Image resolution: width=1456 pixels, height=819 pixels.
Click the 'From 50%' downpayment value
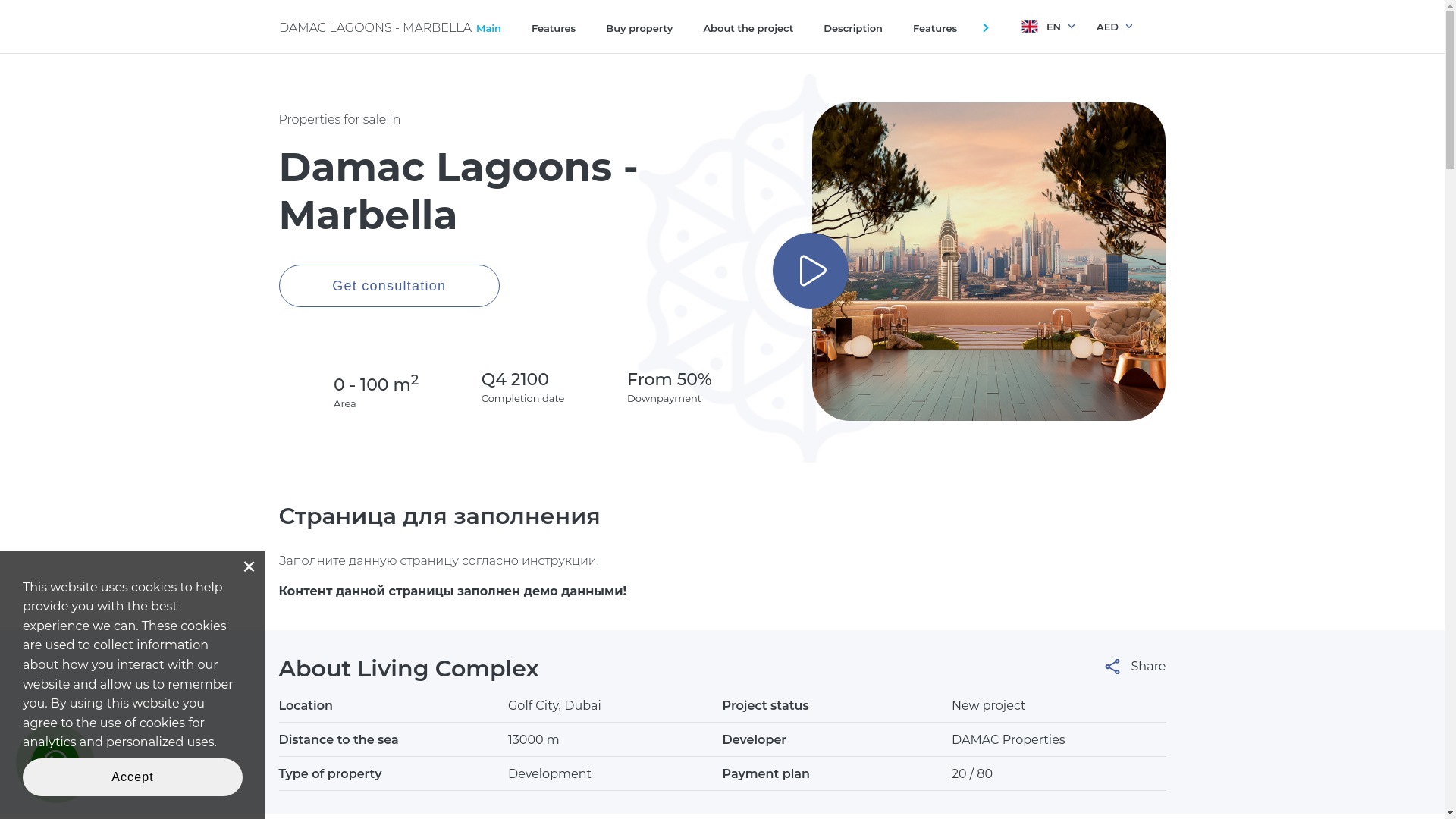tap(669, 379)
